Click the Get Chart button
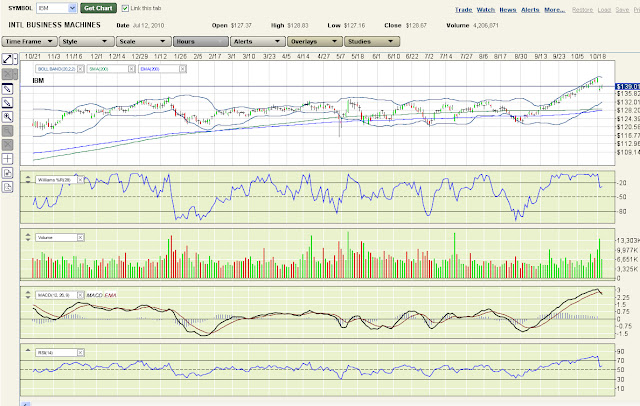Image resolution: width=640 pixels, height=406 pixels. 98,8
